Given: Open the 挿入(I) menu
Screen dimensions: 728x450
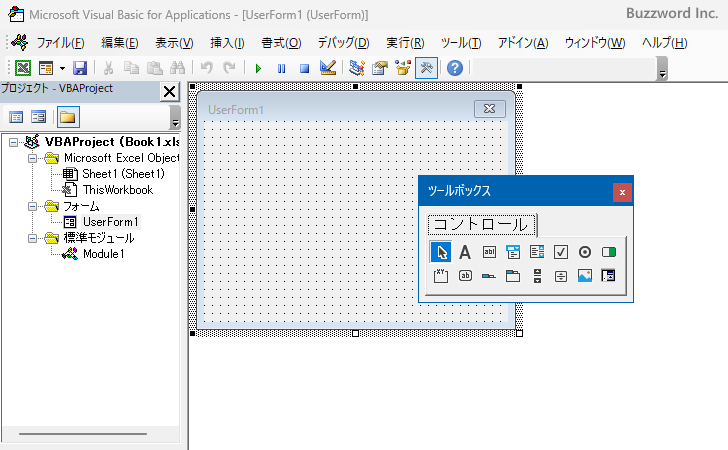Looking at the screenshot, I should pyautogui.click(x=227, y=43).
